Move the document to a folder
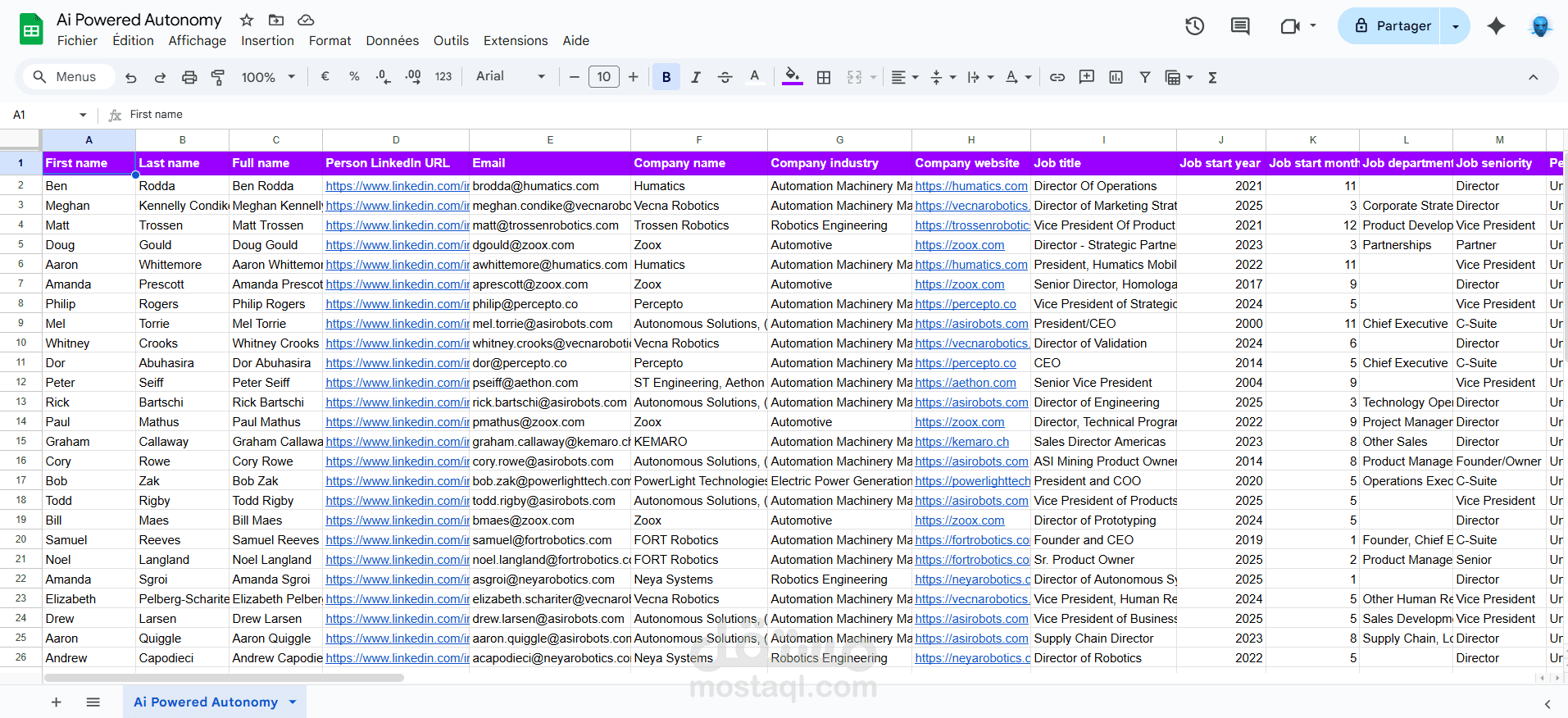1568x718 pixels. 276,20
